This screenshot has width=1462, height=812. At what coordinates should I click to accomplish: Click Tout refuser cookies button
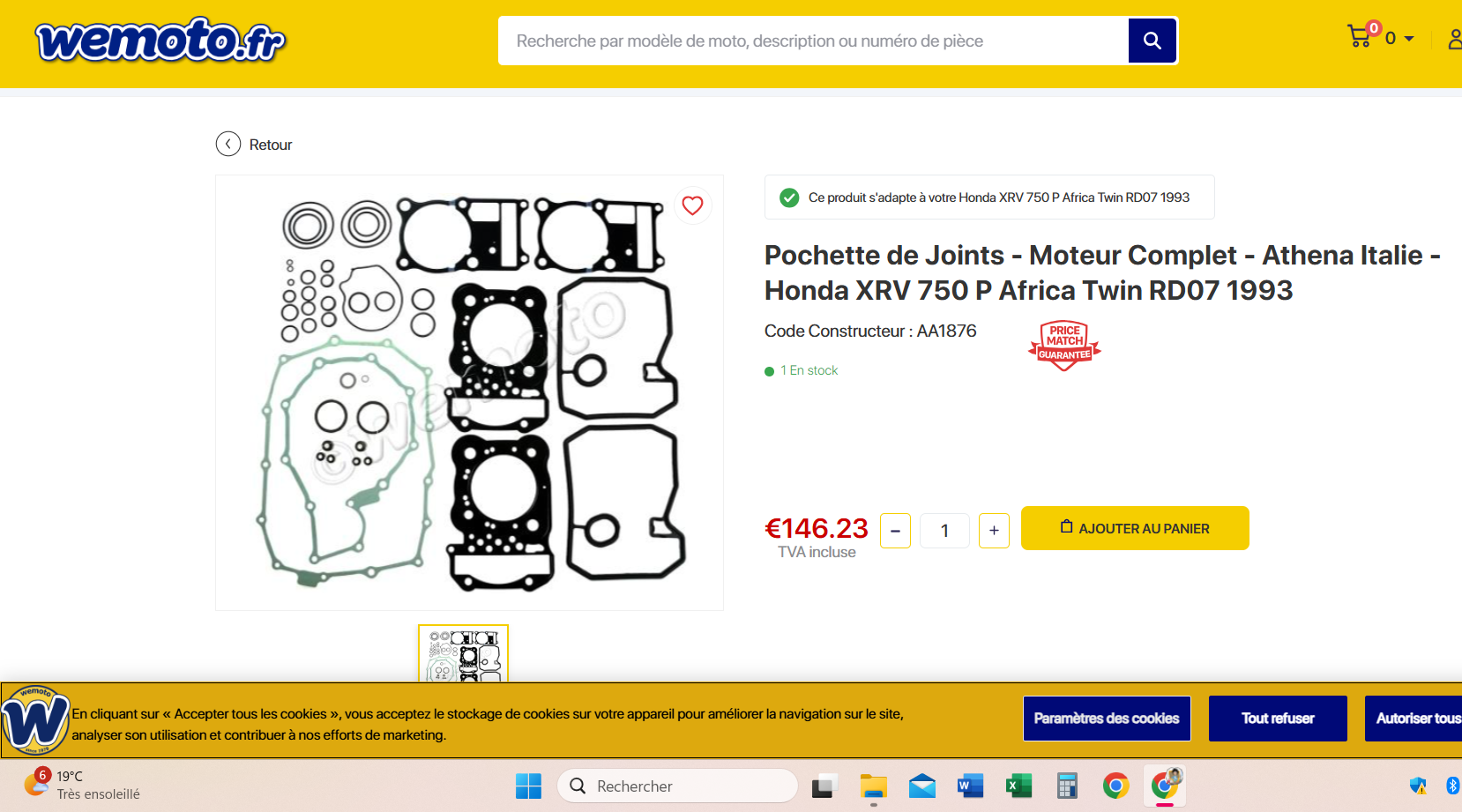(x=1278, y=719)
